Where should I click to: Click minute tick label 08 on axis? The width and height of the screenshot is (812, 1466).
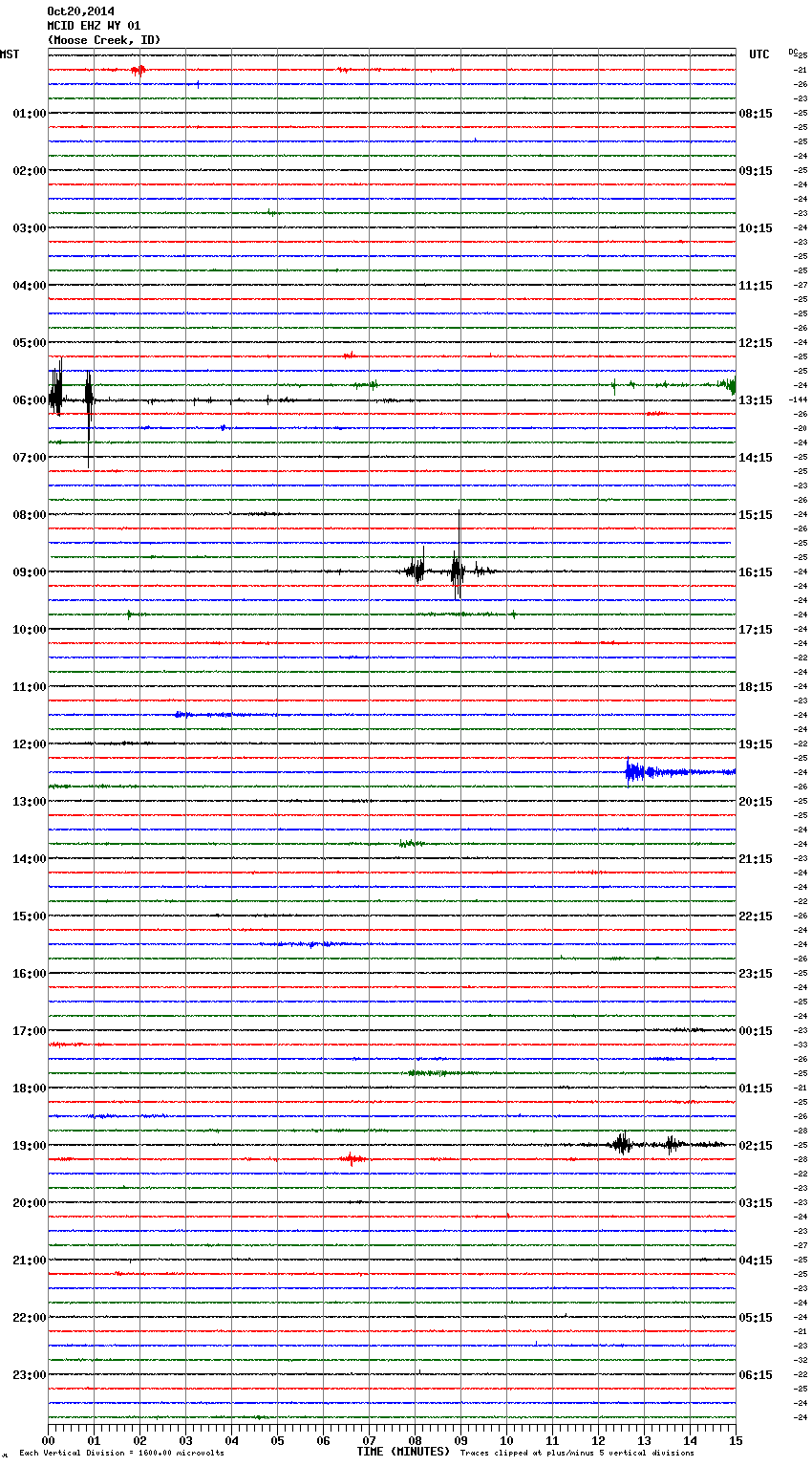click(x=415, y=1441)
